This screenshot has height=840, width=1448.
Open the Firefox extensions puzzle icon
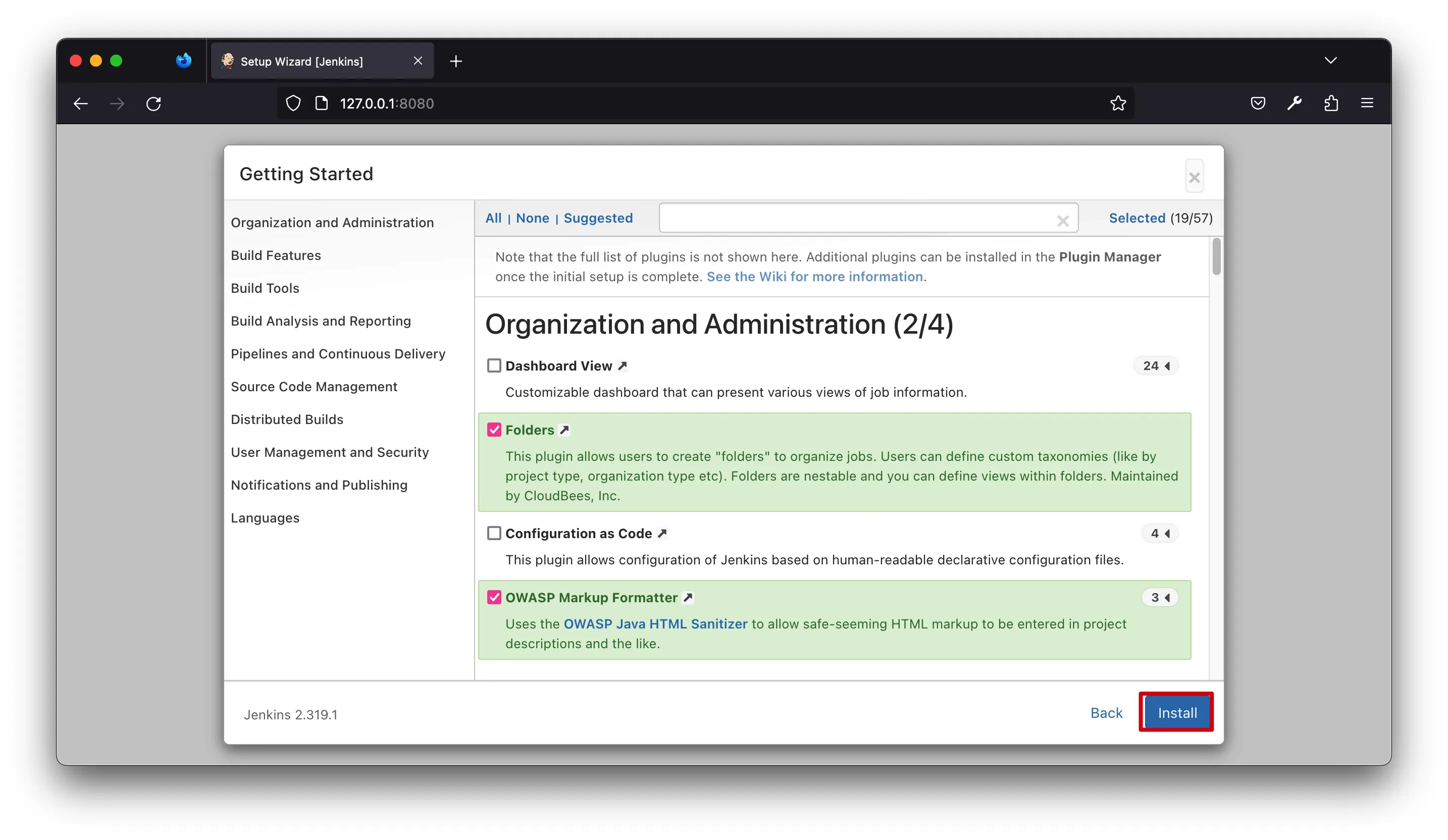(1331, 103)
